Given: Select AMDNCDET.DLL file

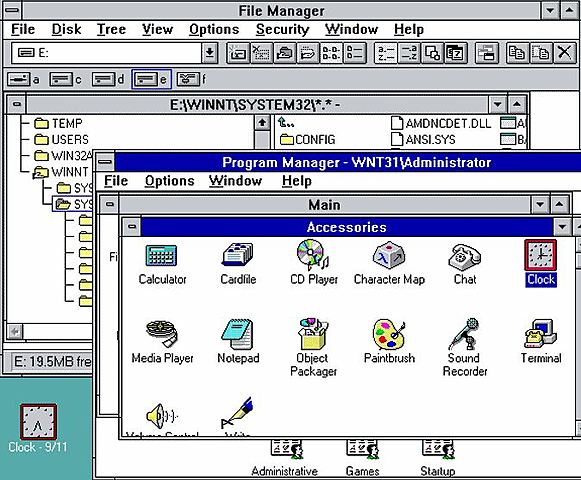Looking at the screenshot, I should [x=441, y=123].
